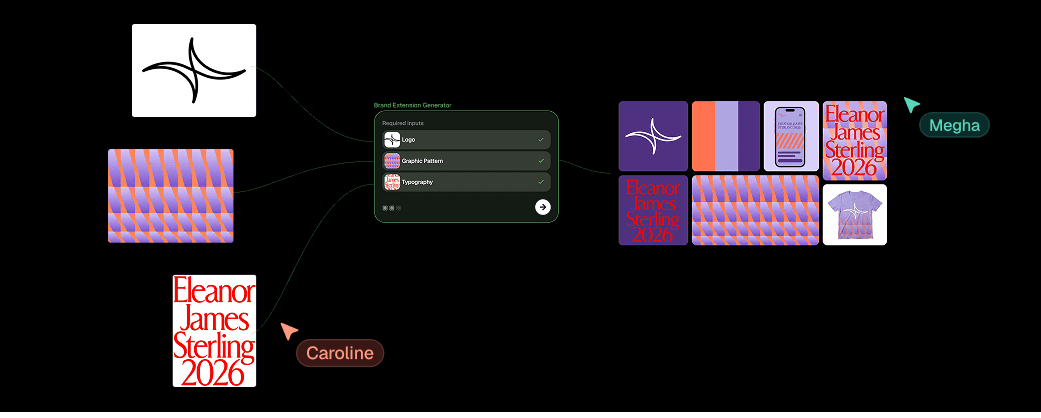Click the orange stripe in the palette tile
The height and width of the screenshot is (418, 1041).
703,136
